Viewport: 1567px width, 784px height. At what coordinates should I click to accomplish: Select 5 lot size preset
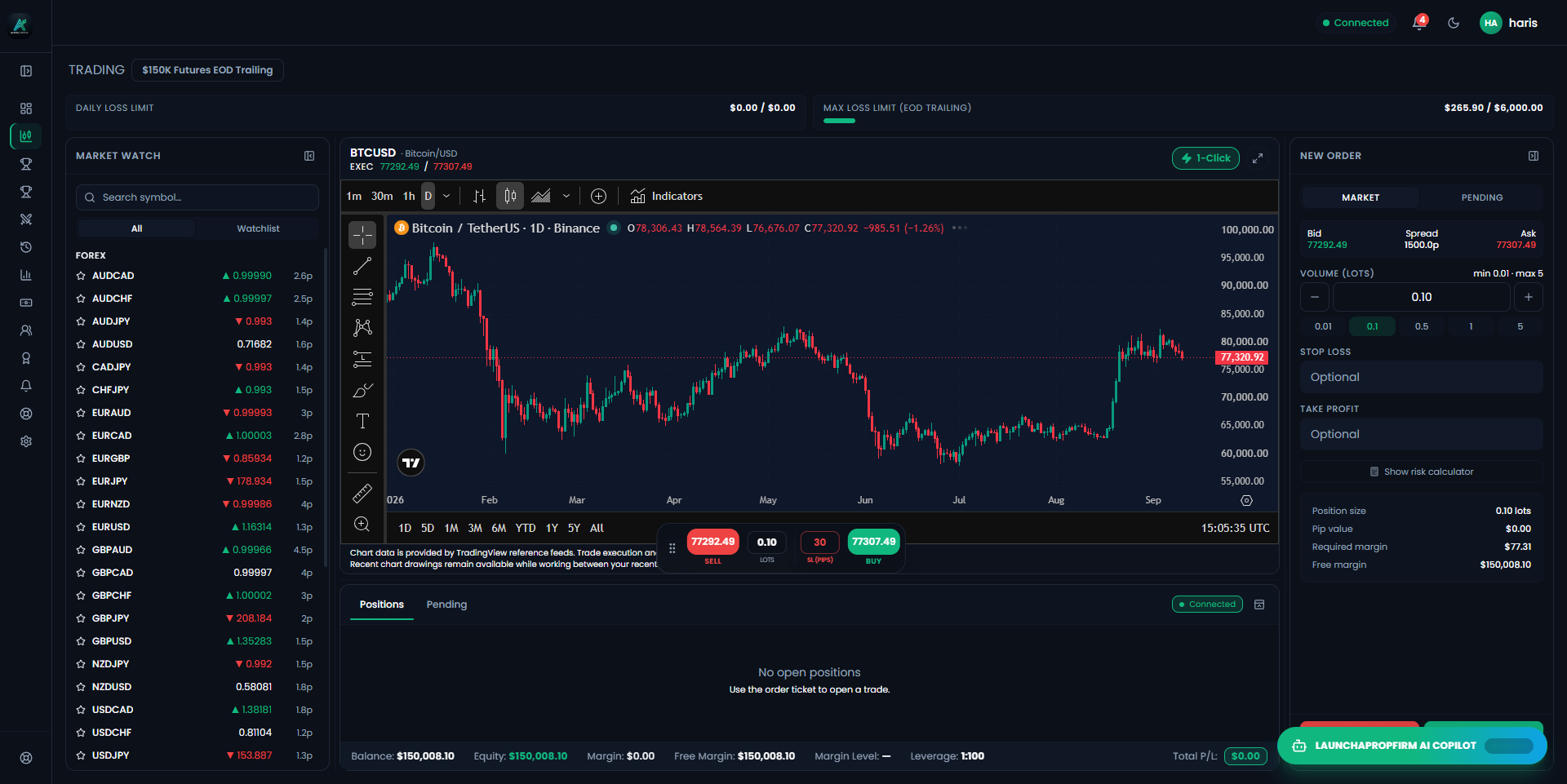point(1520,326)
